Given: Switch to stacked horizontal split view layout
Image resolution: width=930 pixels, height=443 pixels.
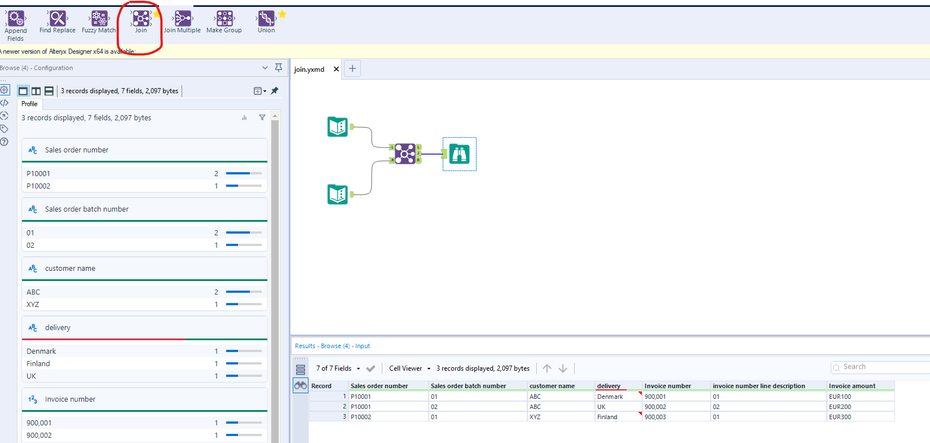Looking at the screenshot, I should (49, 91).
